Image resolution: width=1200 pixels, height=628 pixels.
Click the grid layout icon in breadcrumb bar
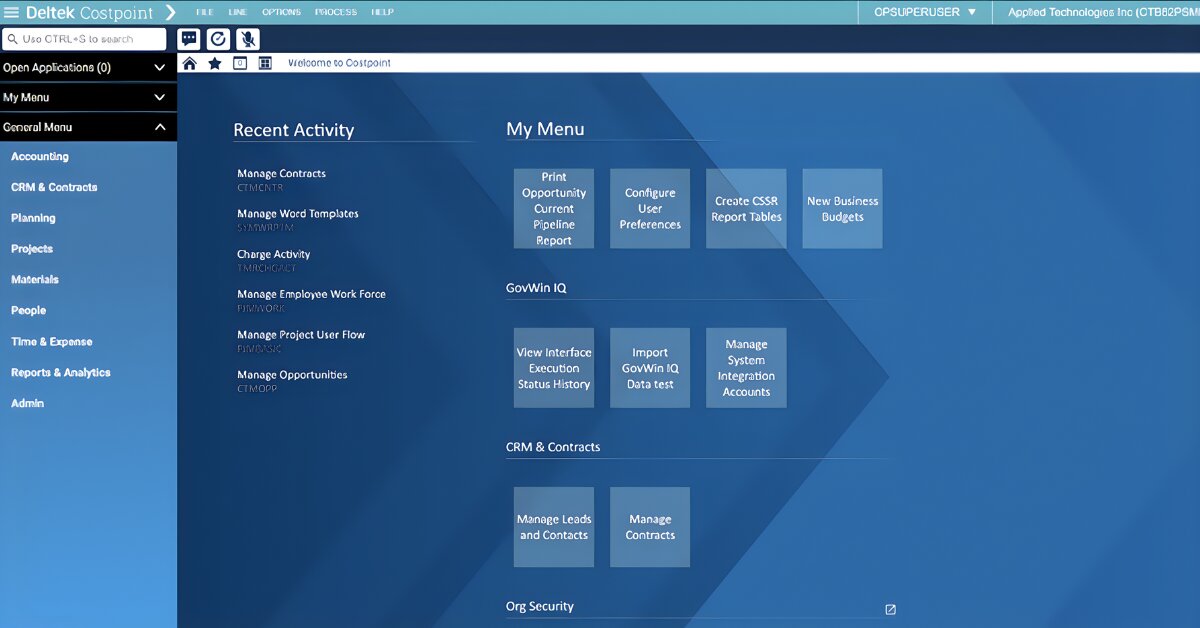coord(265,63)
